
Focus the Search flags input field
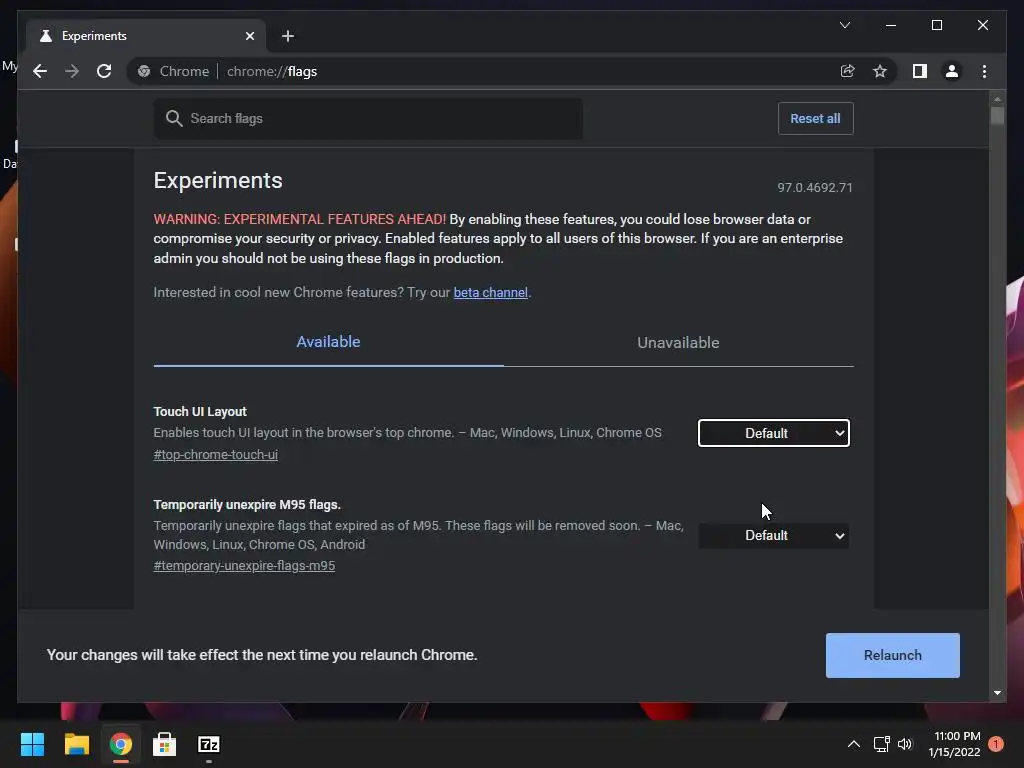pyautogui.click(x=368, y=118)
